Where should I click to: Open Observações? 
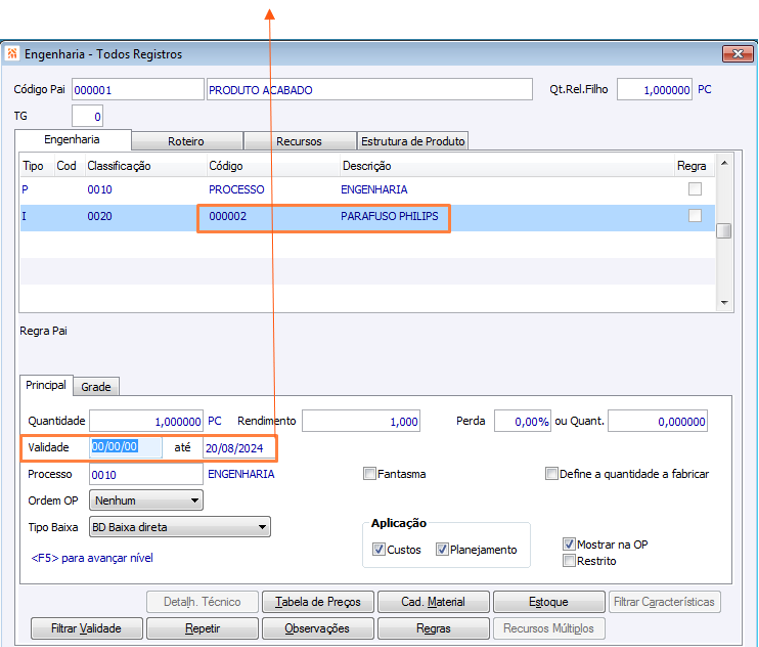pyautogui.click(x=318, y=628)
